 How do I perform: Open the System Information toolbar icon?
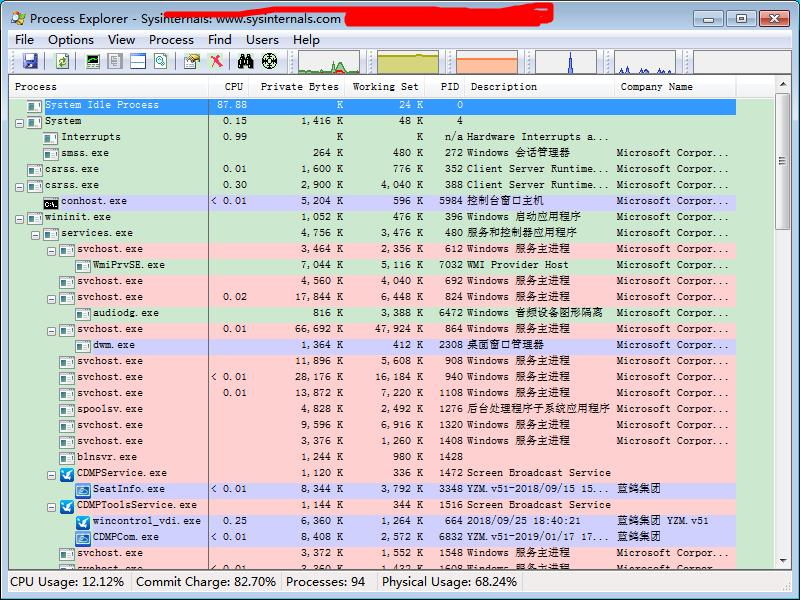click(93, 61)
